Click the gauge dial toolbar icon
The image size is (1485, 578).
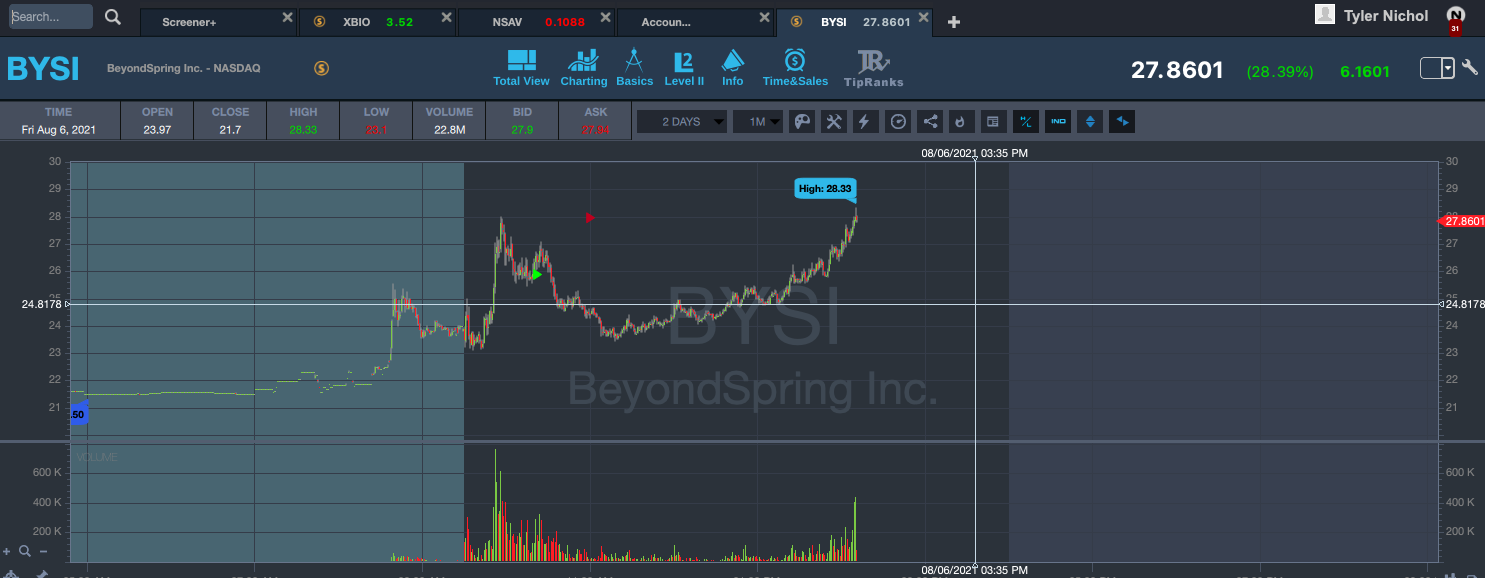(898, 122)
